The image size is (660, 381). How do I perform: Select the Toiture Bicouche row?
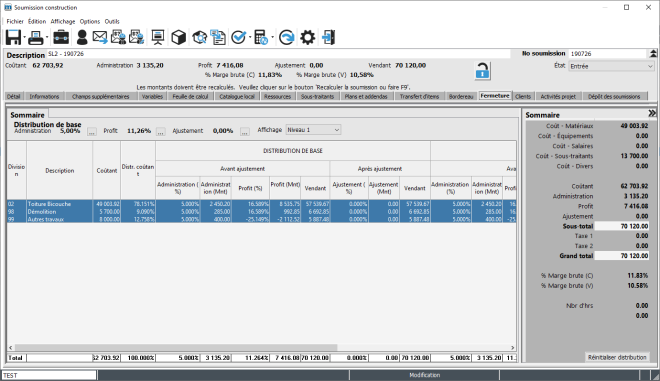(x=261, y=204)
